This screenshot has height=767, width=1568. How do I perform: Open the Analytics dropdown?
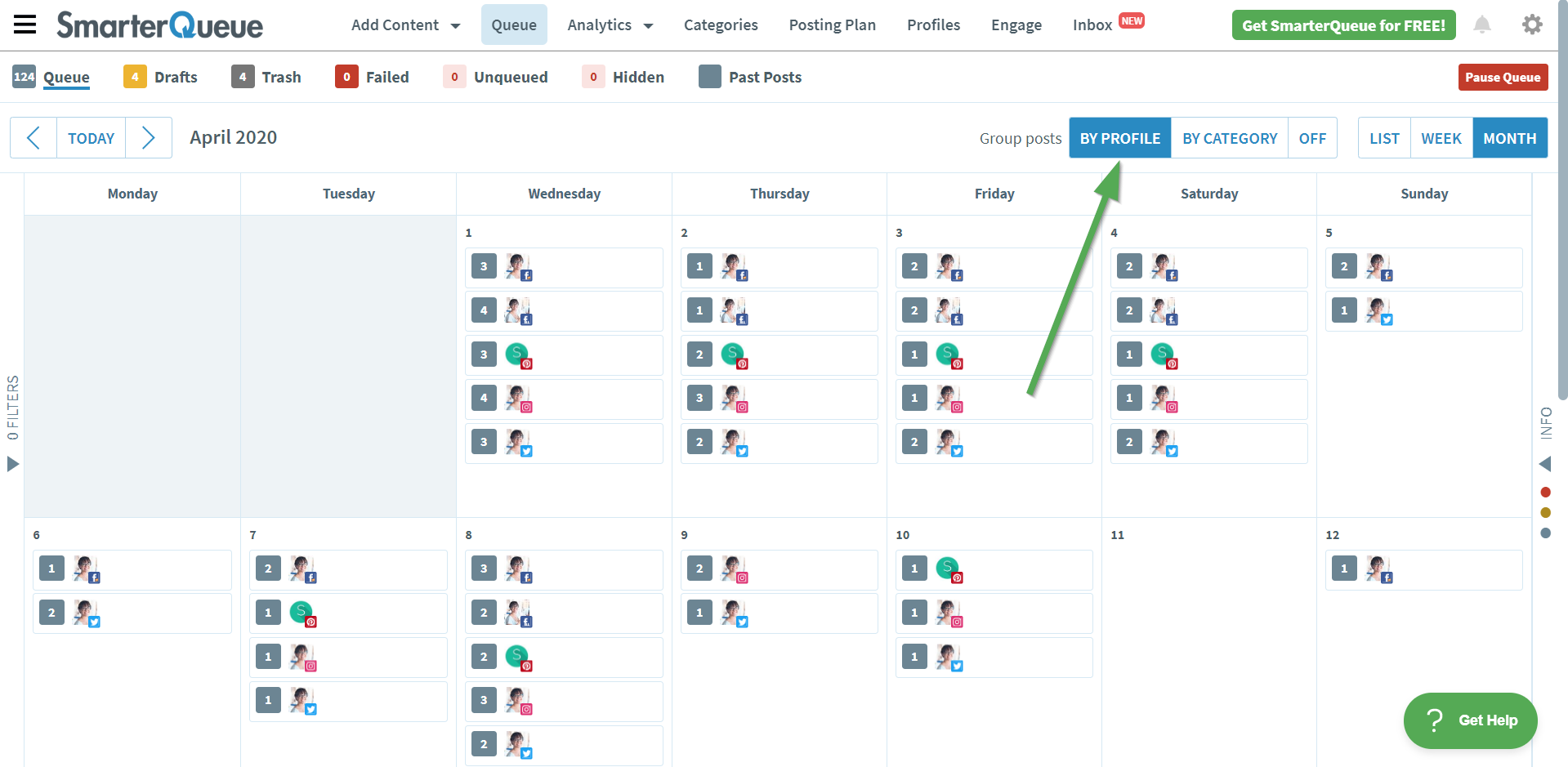tap(610, 25)
